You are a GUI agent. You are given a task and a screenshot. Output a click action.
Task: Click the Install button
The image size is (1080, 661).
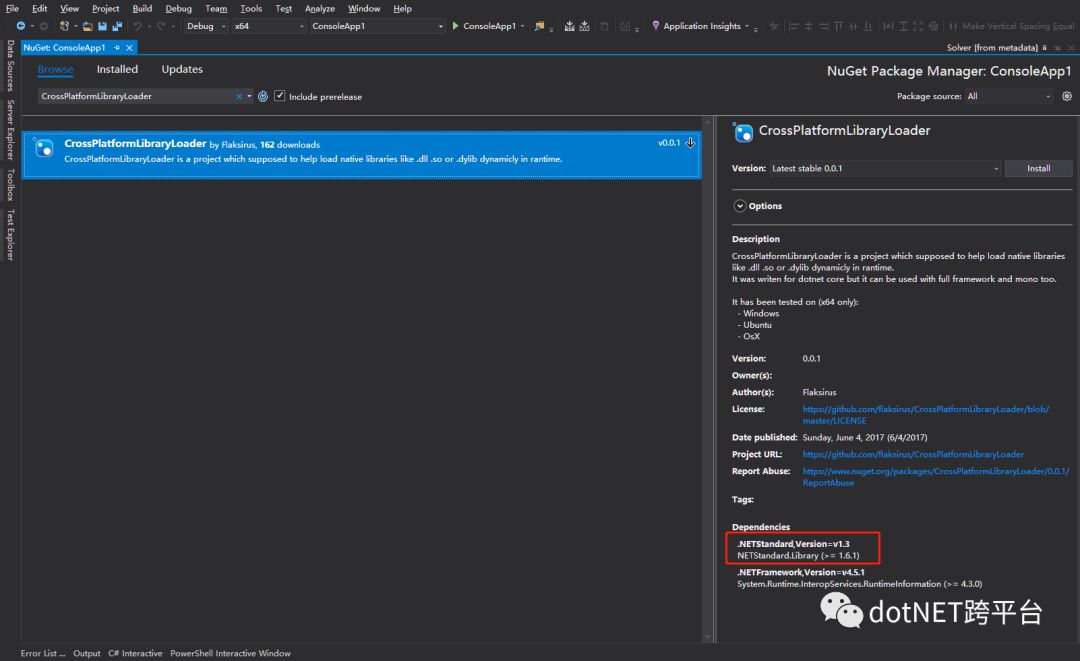tap(1038, 169)
